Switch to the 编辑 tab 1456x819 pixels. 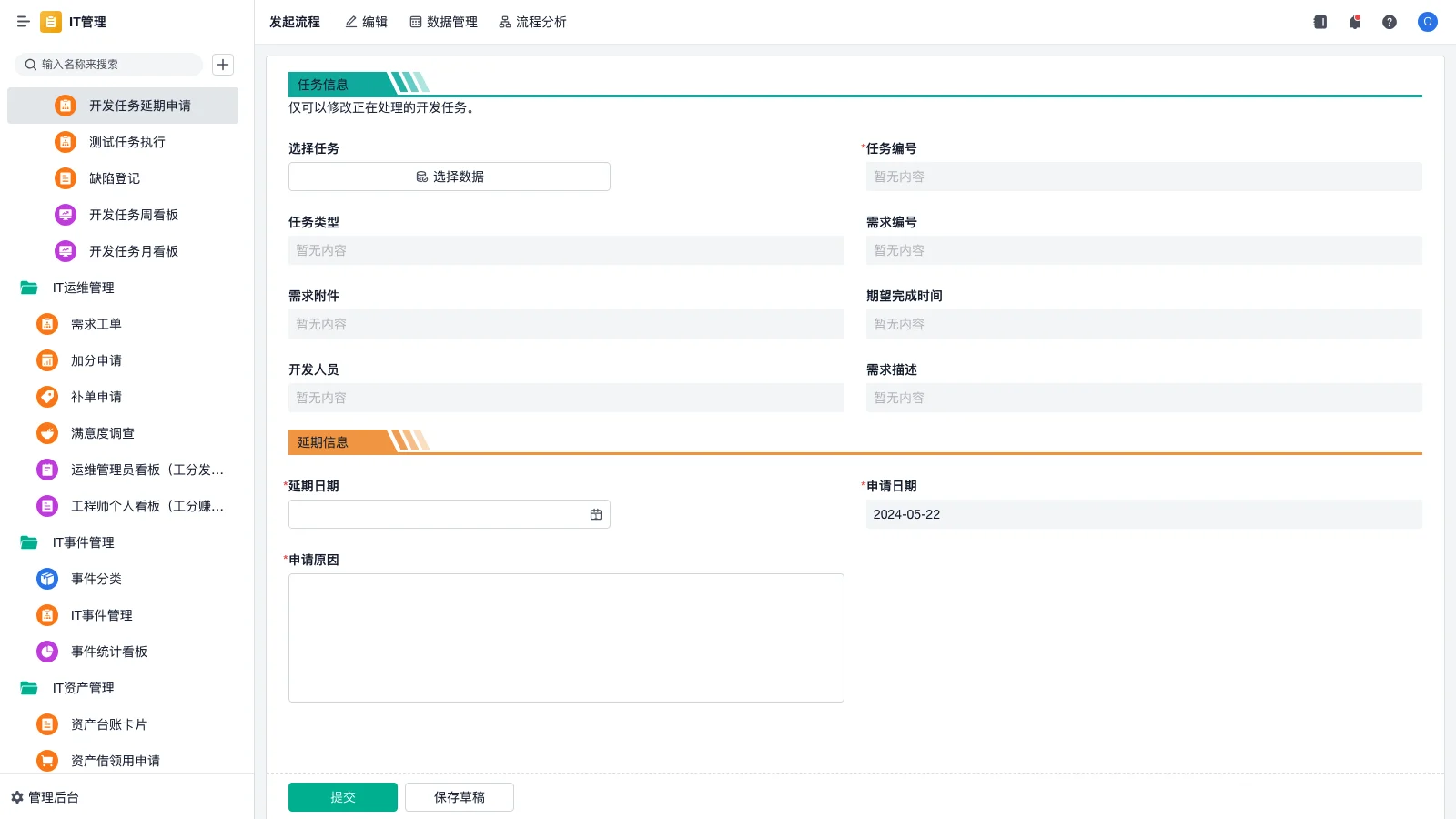(366, 22)
